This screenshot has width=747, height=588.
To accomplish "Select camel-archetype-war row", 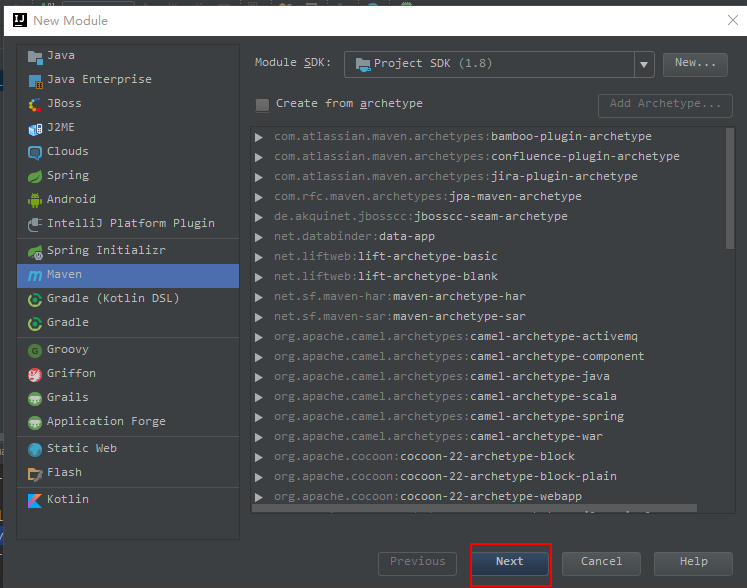I will click(x=488, y=436).
